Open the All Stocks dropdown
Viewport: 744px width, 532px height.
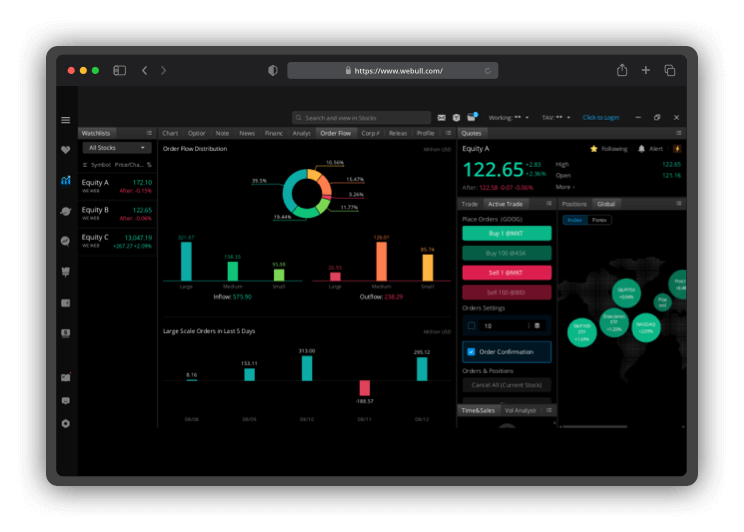(116, 147)
